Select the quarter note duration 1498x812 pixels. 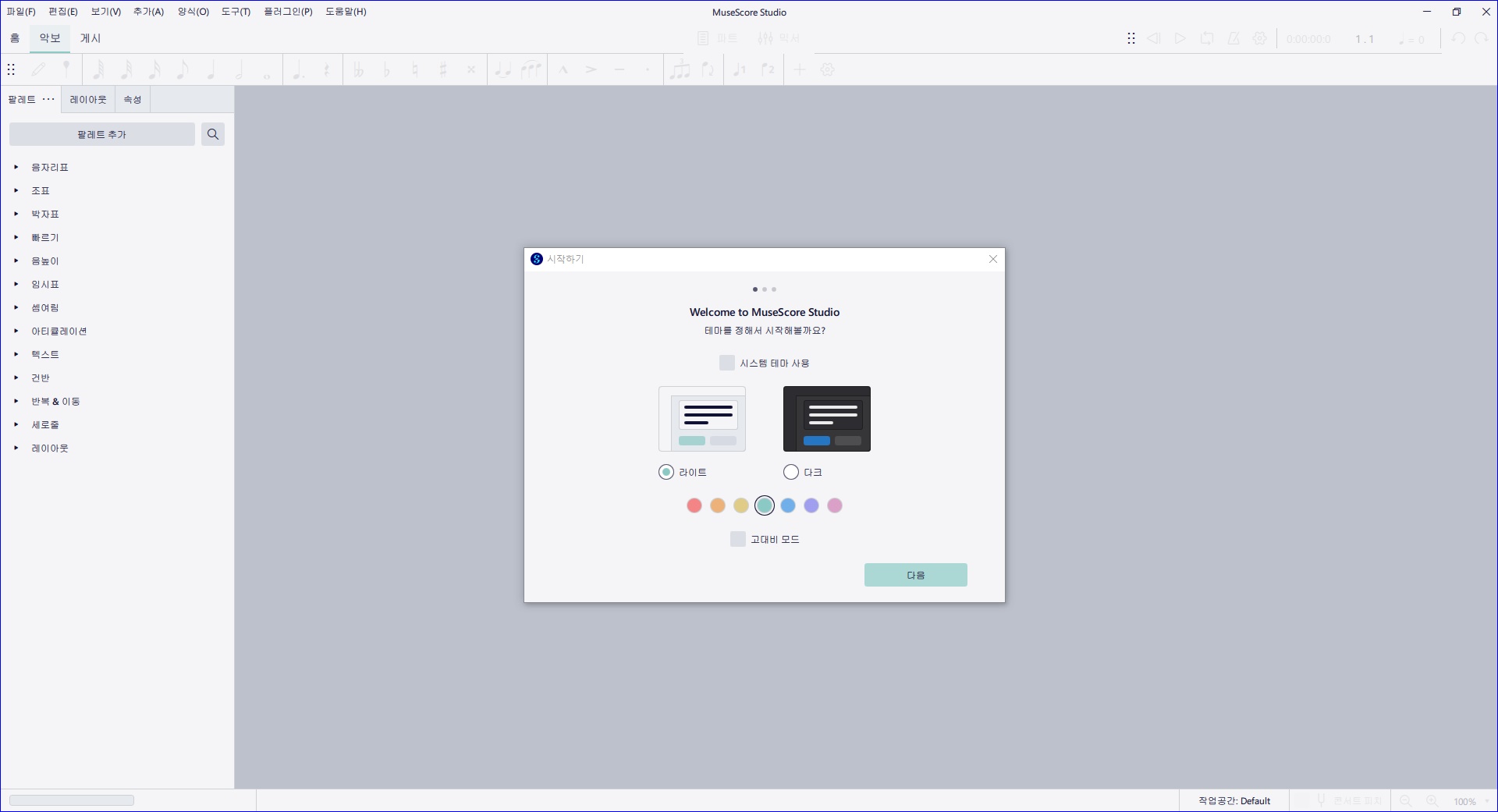point(211,69)
